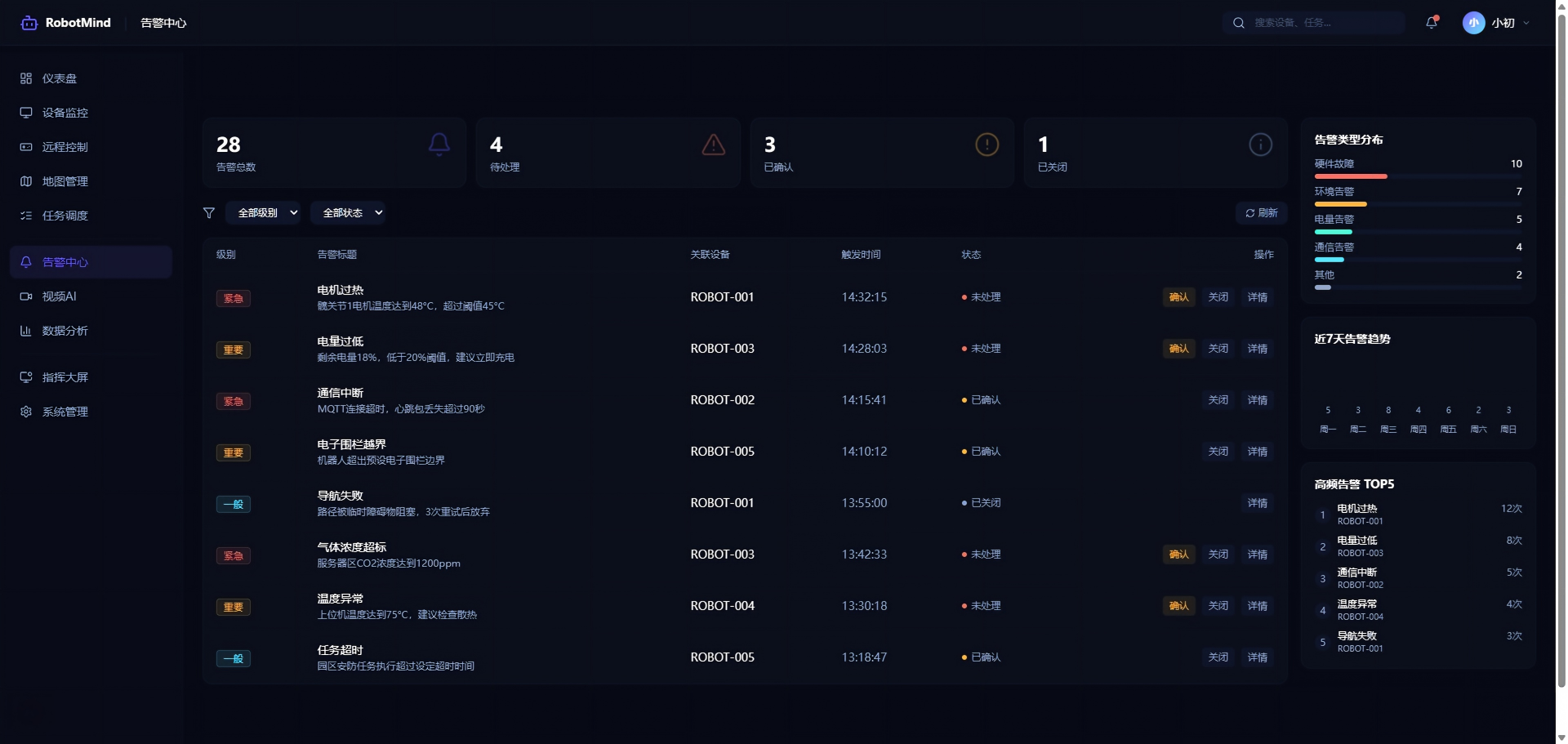Viewport: 1568px width, 744px height.
Task: Confirm the 电机过热 alarm
Action: click(1179, 297)
